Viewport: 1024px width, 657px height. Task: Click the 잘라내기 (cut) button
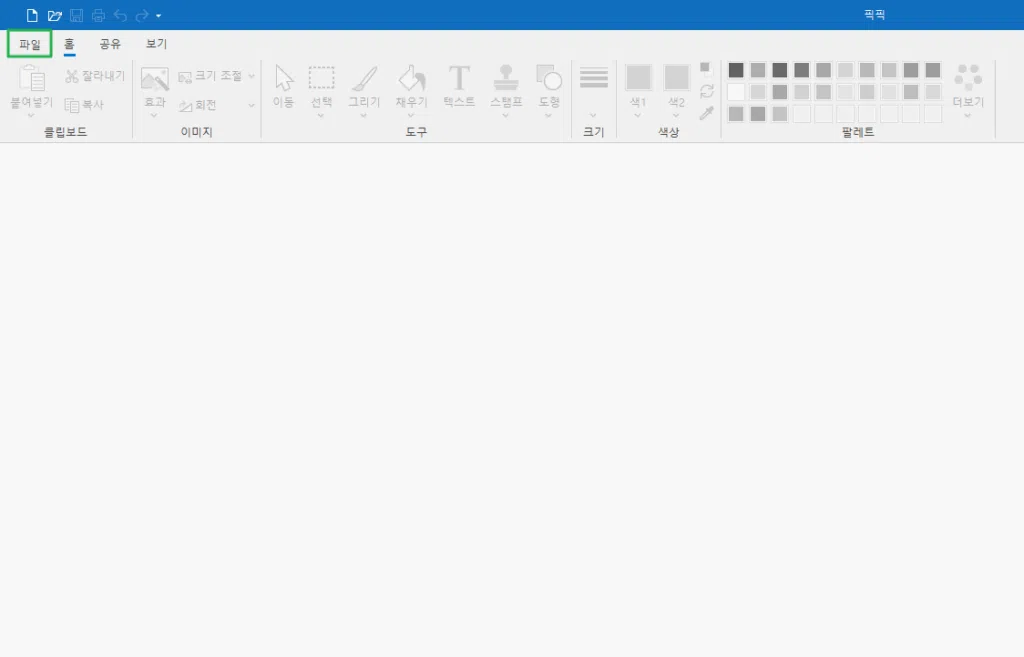pos(95,76)
